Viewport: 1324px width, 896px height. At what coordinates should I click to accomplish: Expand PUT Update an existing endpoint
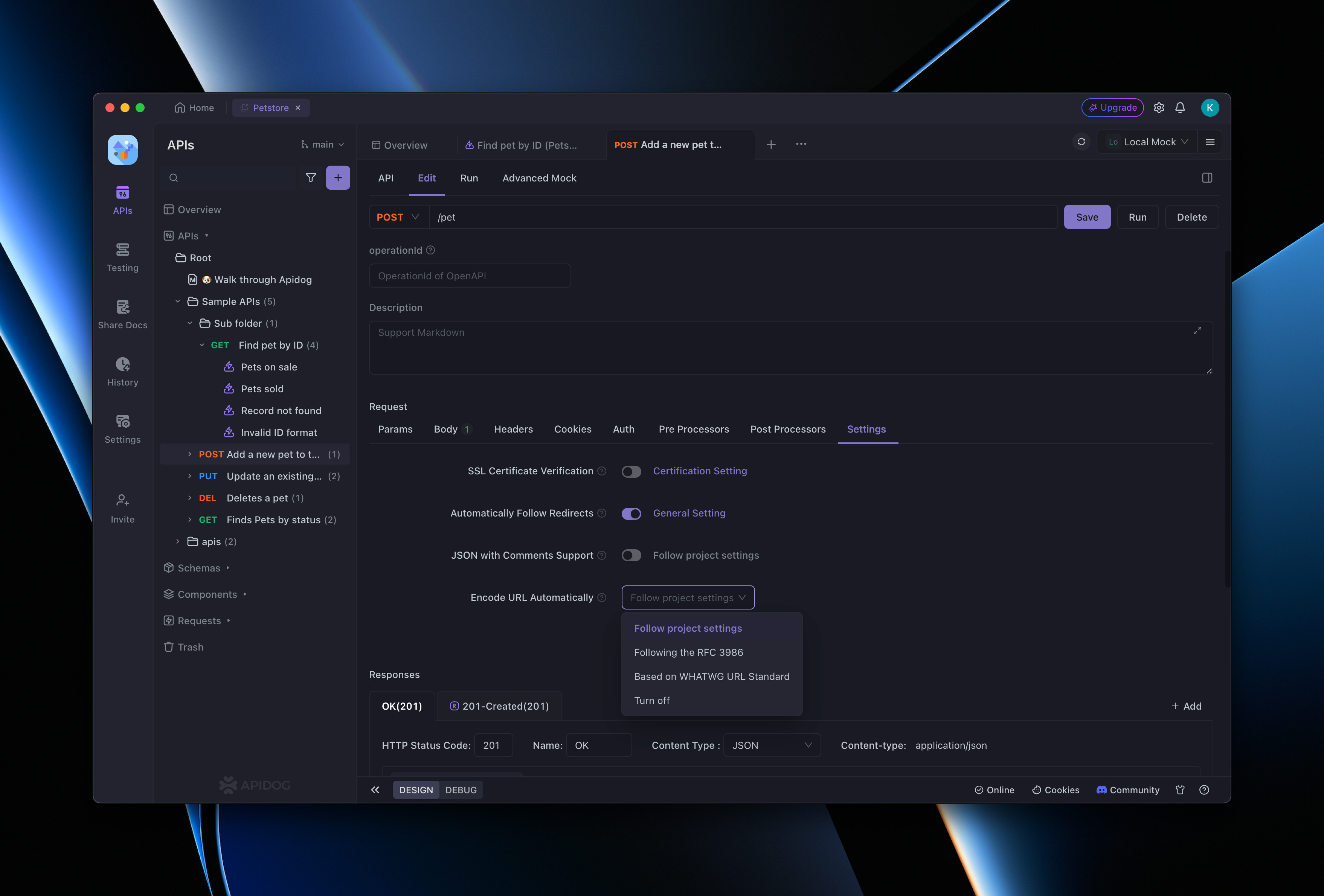tap(190, 476)
